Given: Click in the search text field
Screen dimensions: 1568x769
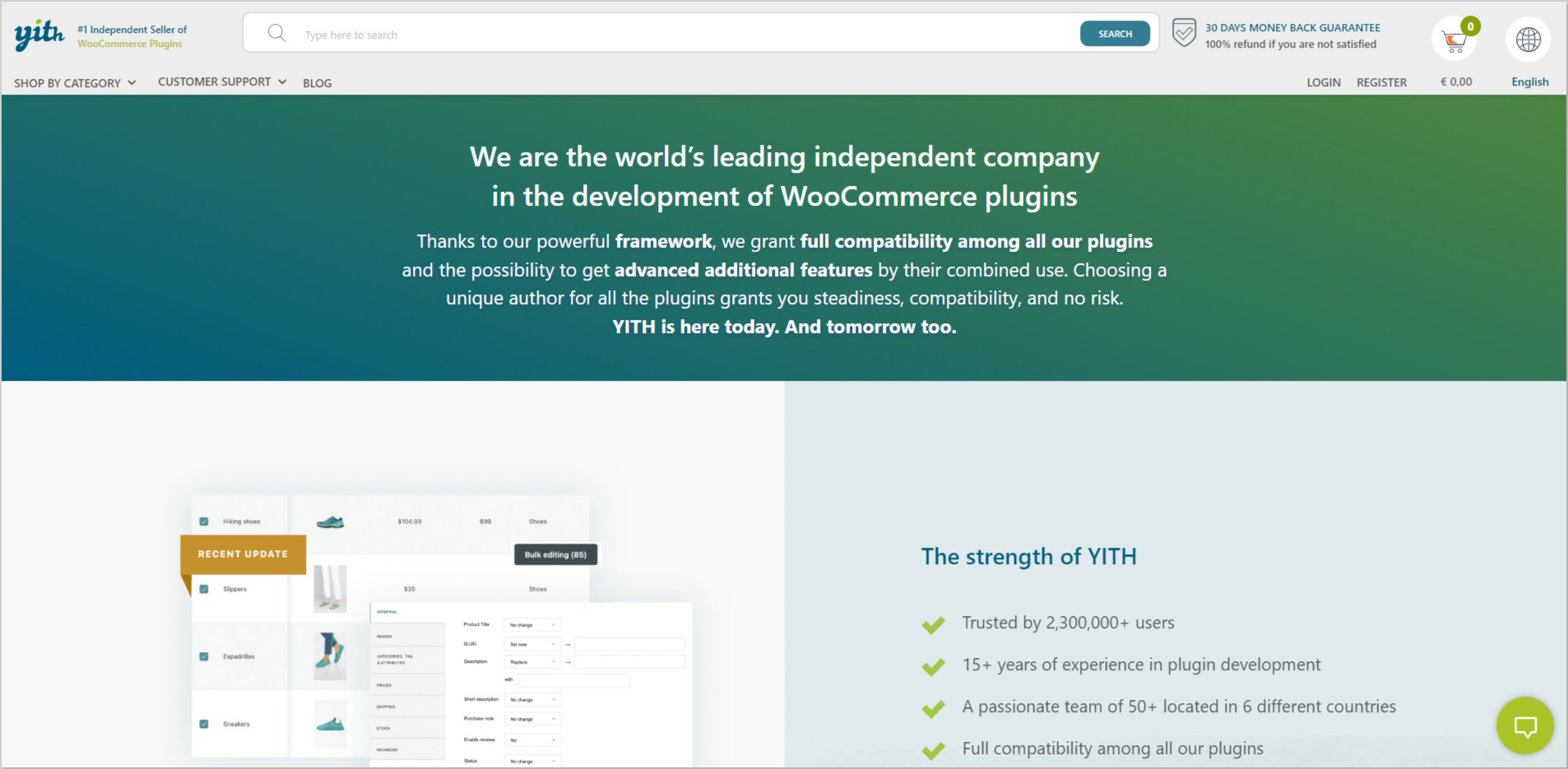Looking at the screenshot, I should [x=687, y=35].
